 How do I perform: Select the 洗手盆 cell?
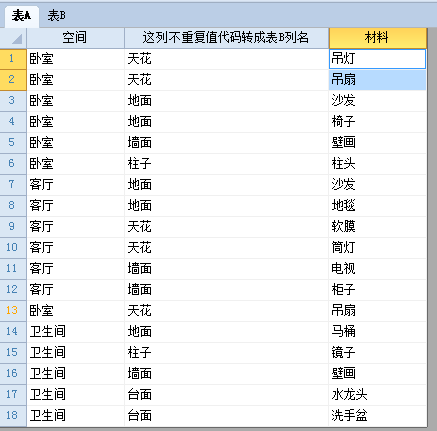coord(377,416)
